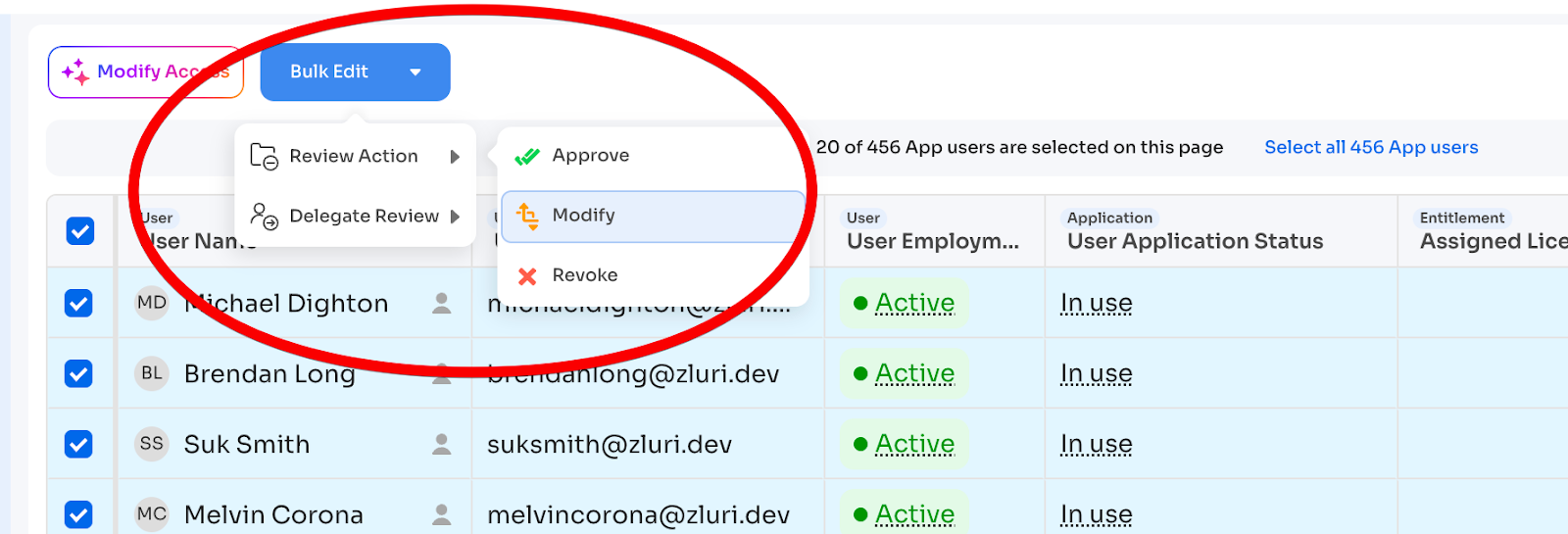The image size is (1568, 534).
Task: Click the SS avatar badge
Action: pyautogui.click(x=152, y=444)
